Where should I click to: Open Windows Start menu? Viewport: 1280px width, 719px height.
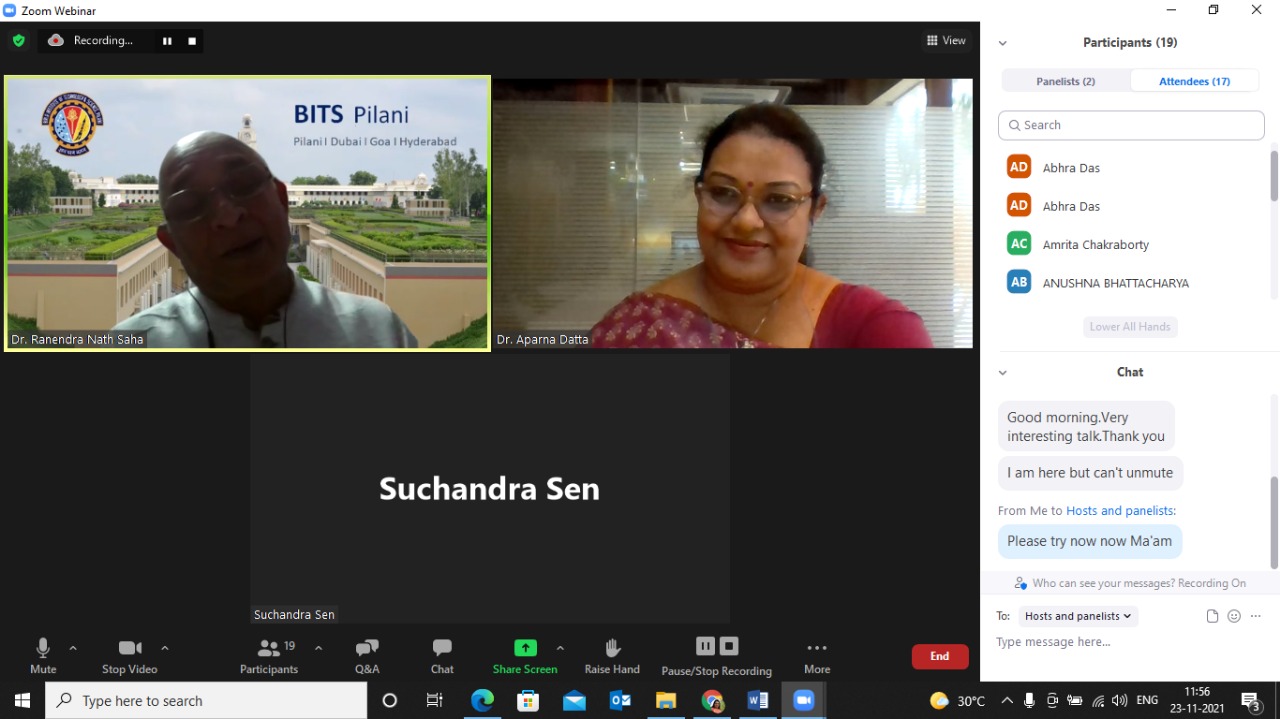22,700
